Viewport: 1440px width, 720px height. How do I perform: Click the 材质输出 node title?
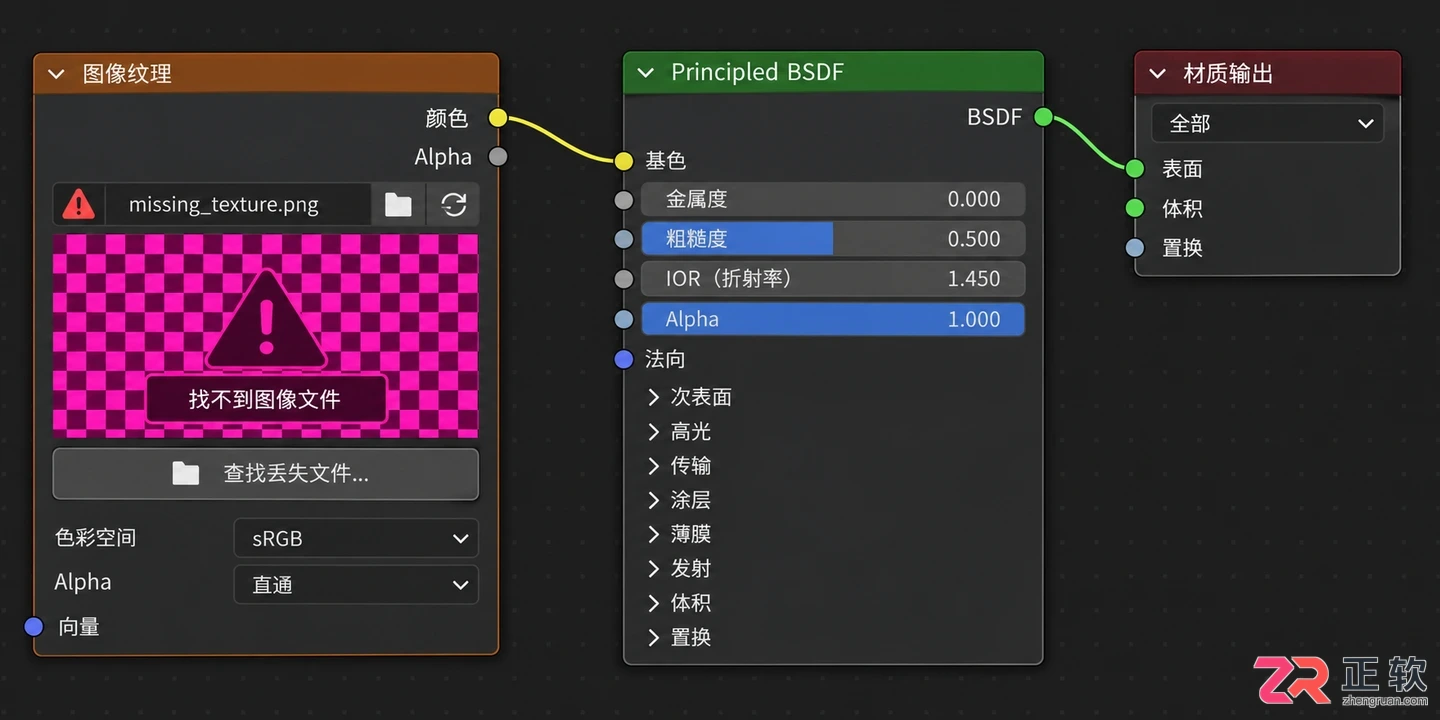tap(1228, 74)
